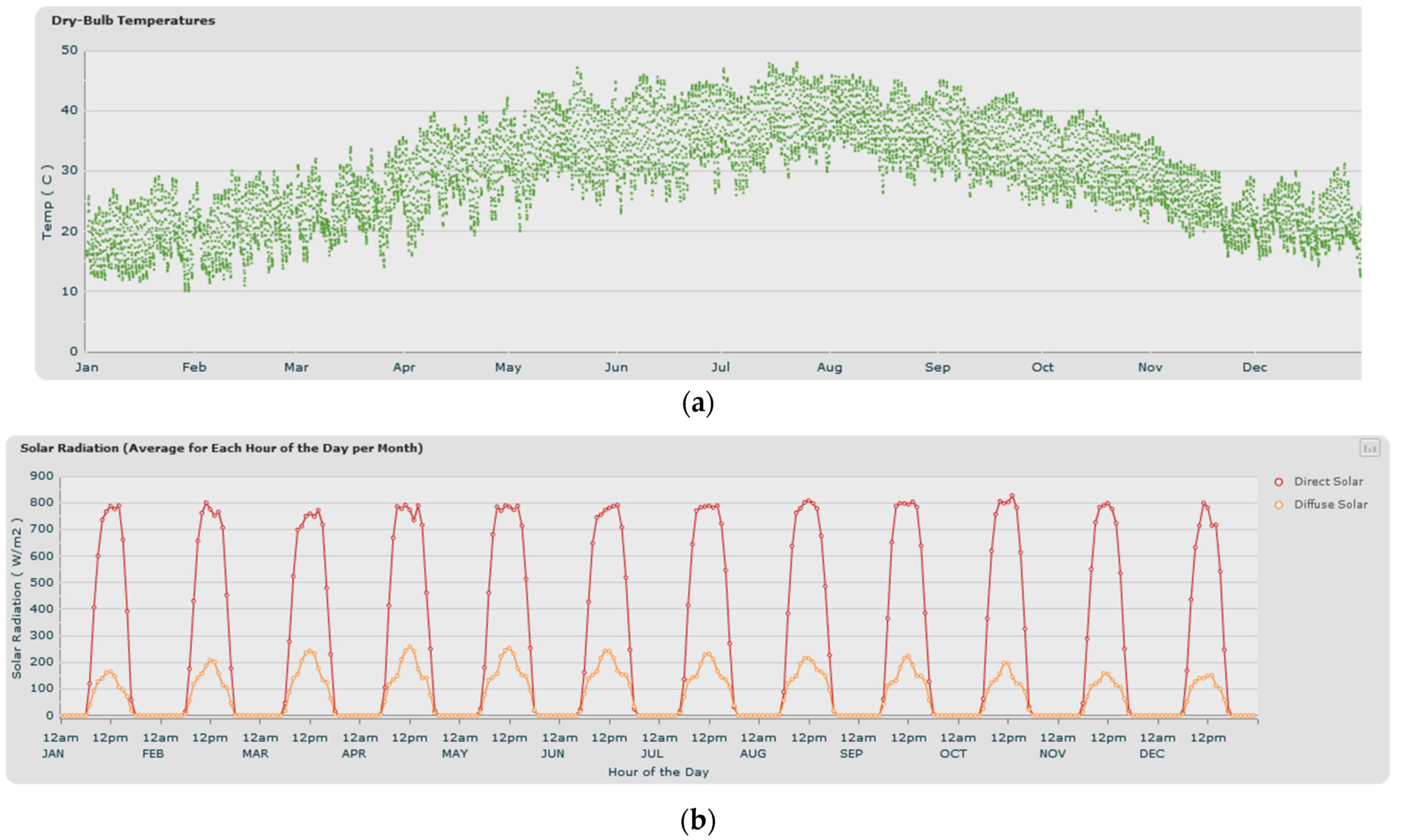Click the OCT month label under solar chart
The height and width of the screenshot is (840, 1401).
pos(953,753)
